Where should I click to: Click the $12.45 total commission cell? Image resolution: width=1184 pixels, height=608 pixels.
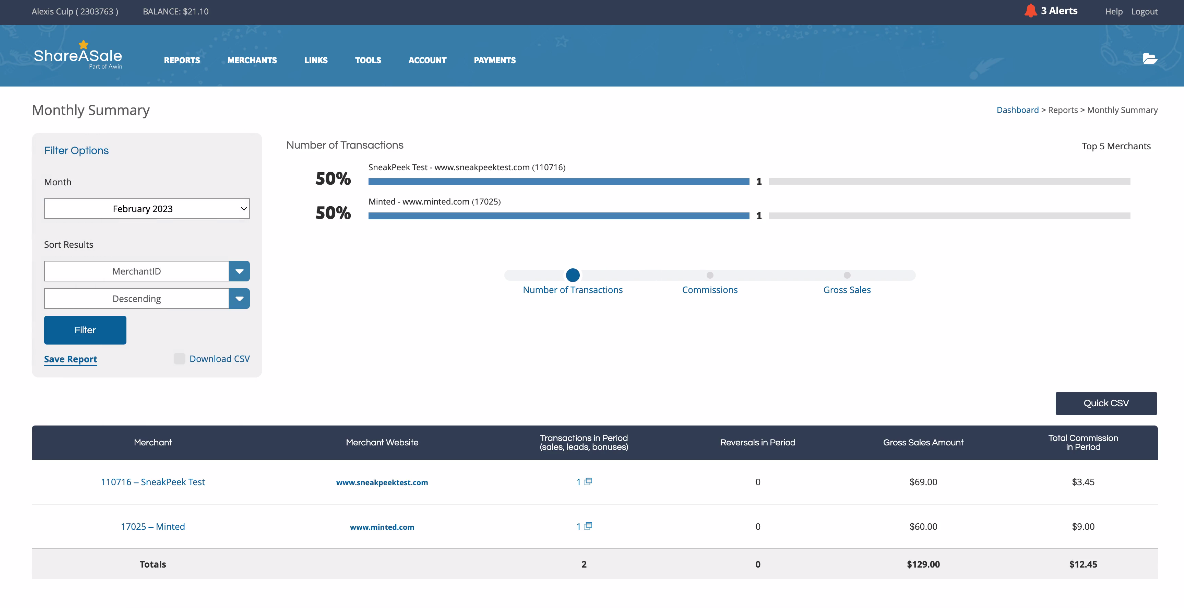click(x=1083, y=564)
